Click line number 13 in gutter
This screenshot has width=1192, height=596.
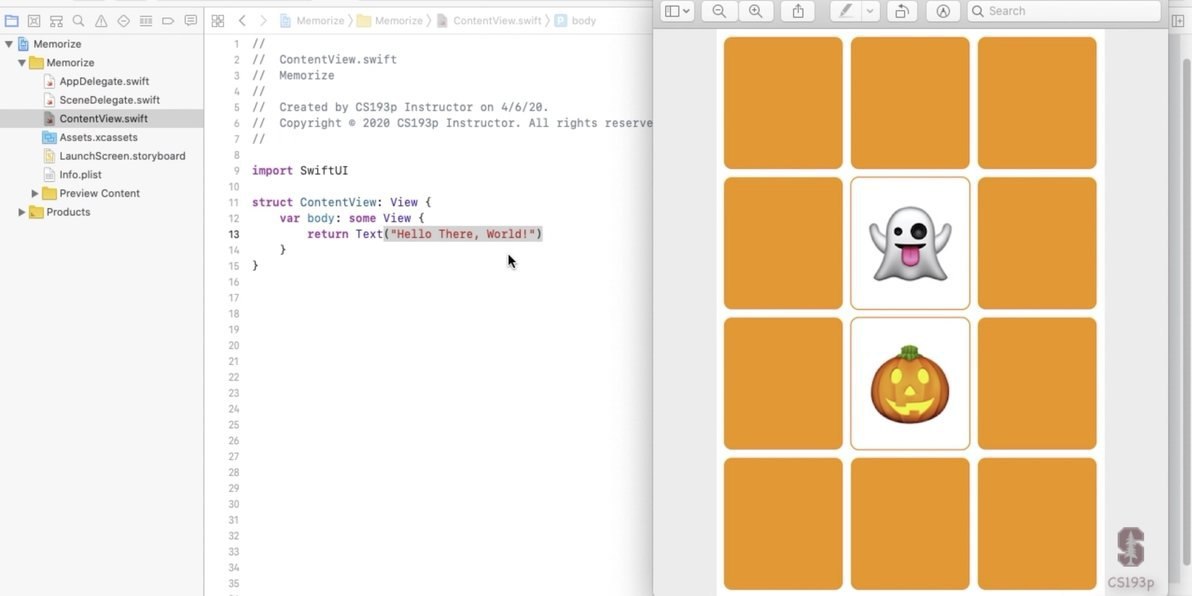tap(233, 234)
